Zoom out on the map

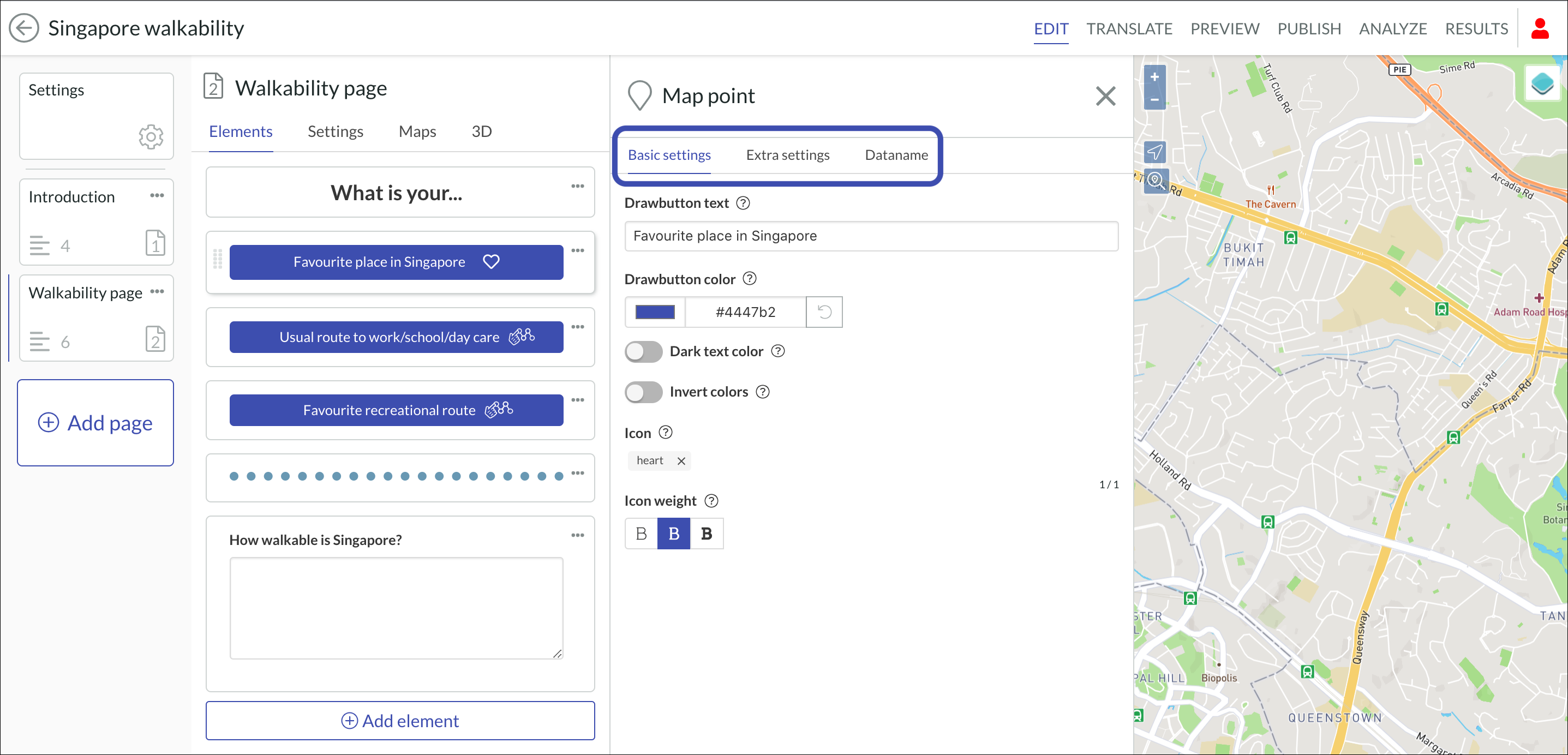tap(1154, 99)
